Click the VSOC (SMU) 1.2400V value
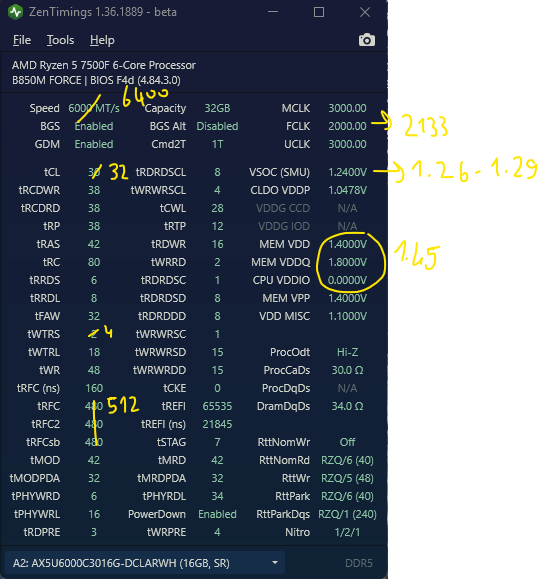The image size is (538, 579). point(347,172)
